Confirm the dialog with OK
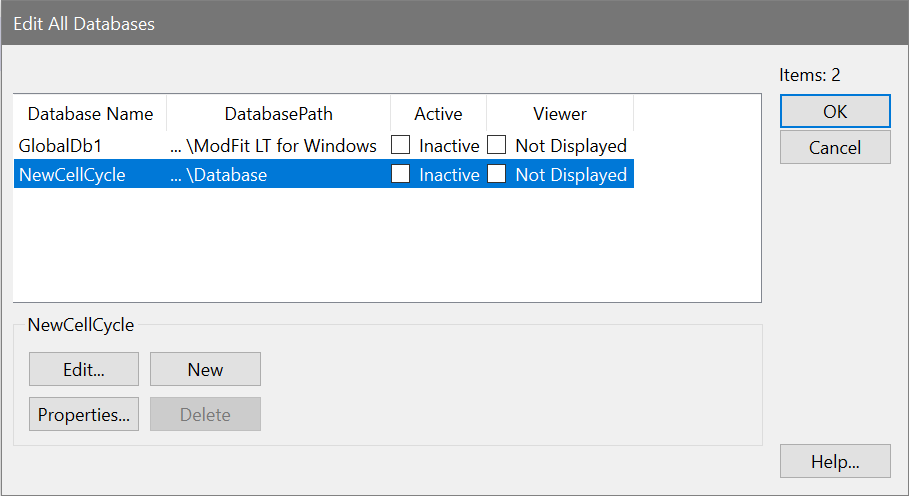Viewport: 909px width, 496px height. (x=835, y=111)
